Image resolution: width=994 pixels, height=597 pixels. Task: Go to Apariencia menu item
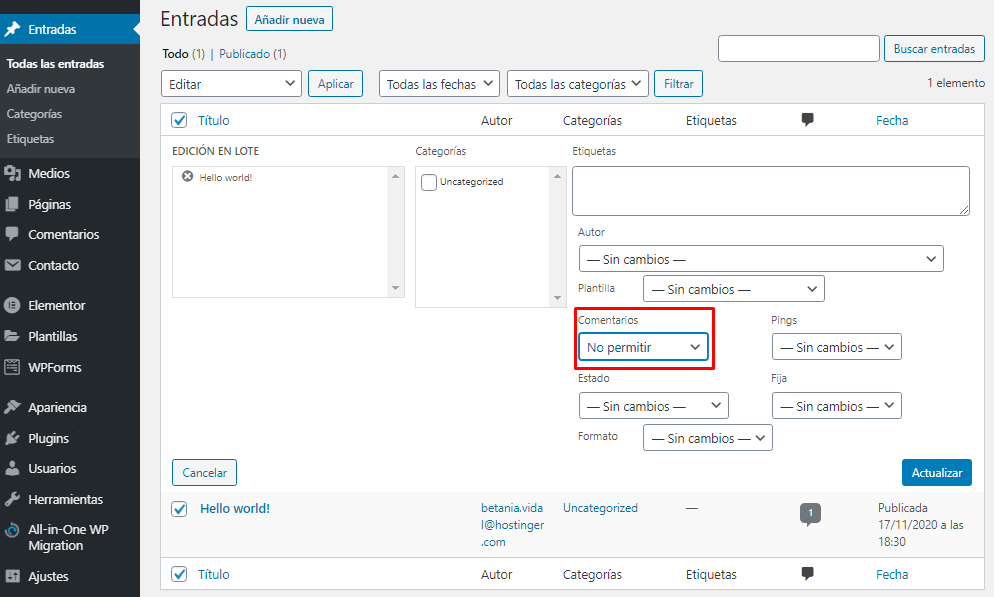[57, 407]
